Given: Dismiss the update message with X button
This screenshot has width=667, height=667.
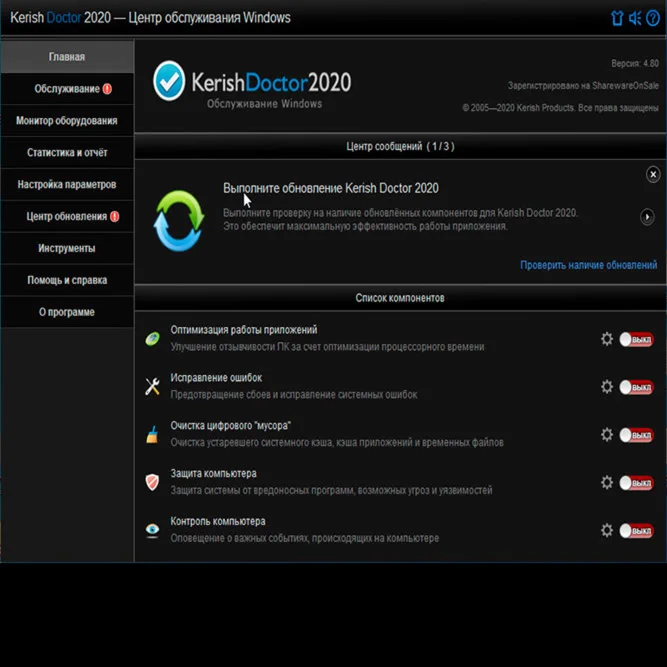Looking at the screenshot, I should (x=653, y=174).
